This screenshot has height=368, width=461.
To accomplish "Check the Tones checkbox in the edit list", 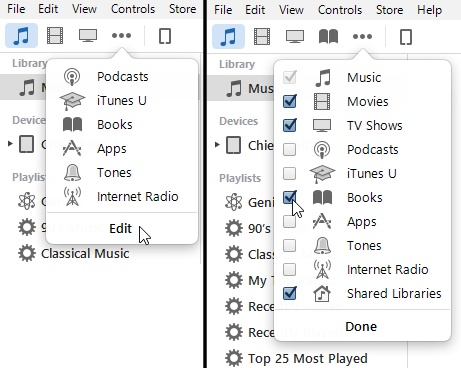I will [289, 245].
